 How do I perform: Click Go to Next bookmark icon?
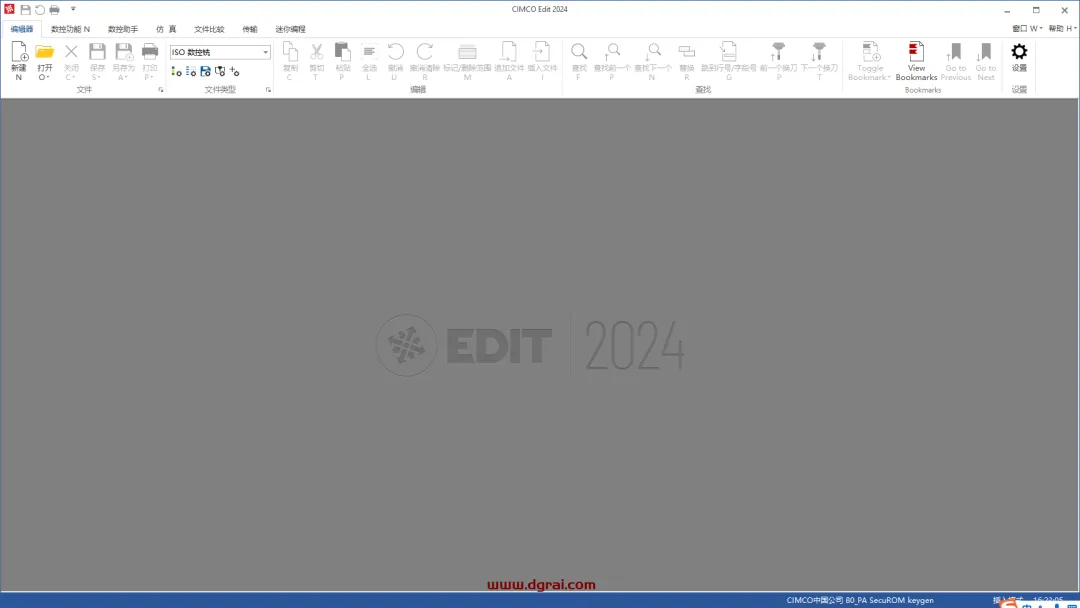pos(986,52)
